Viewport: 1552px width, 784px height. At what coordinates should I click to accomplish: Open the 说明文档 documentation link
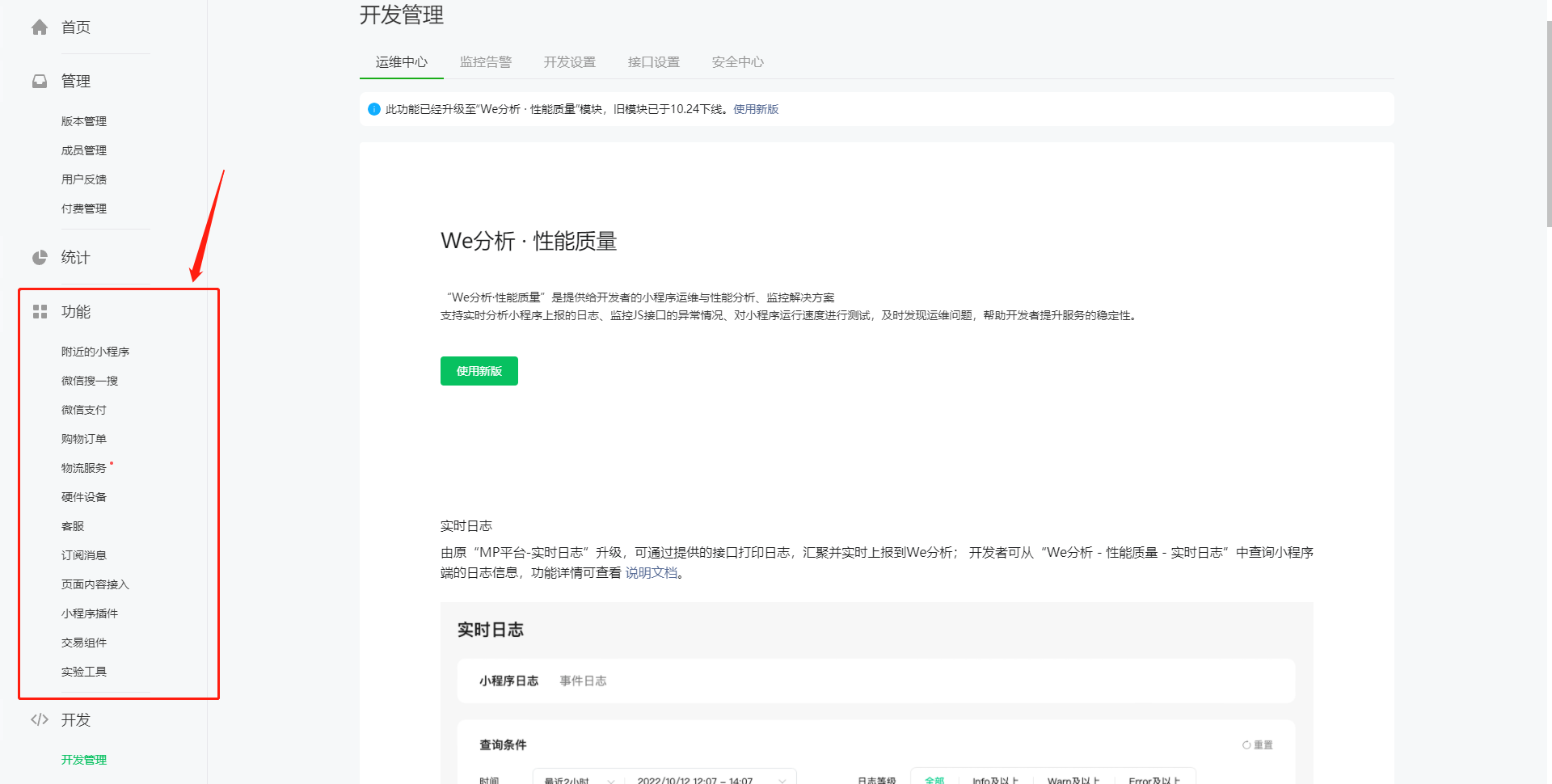coord(652,573)
